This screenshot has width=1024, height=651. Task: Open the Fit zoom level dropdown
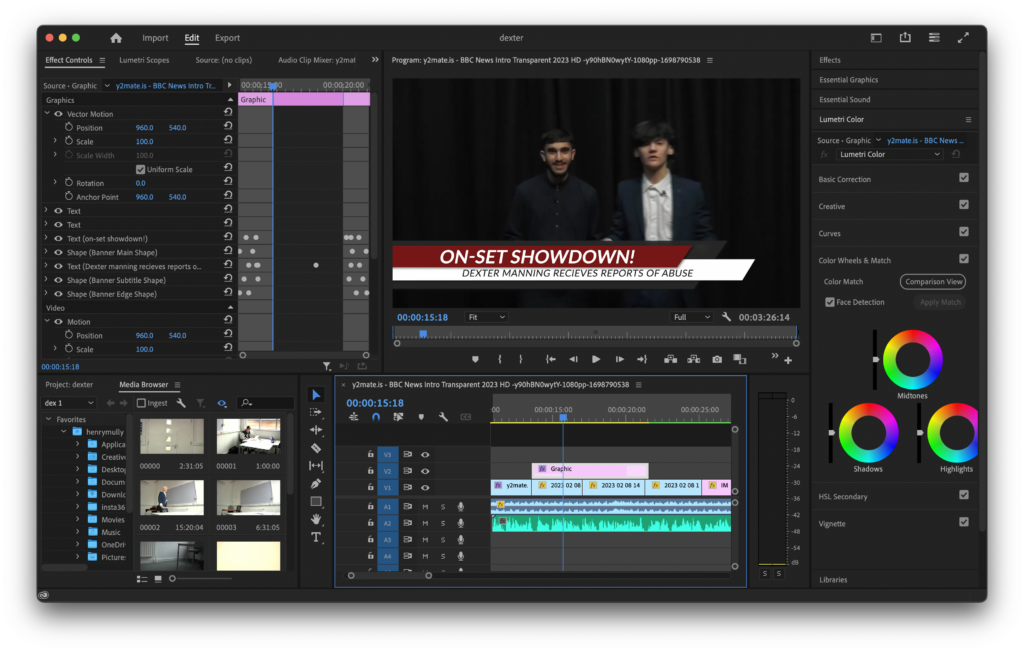pos(487,317)
